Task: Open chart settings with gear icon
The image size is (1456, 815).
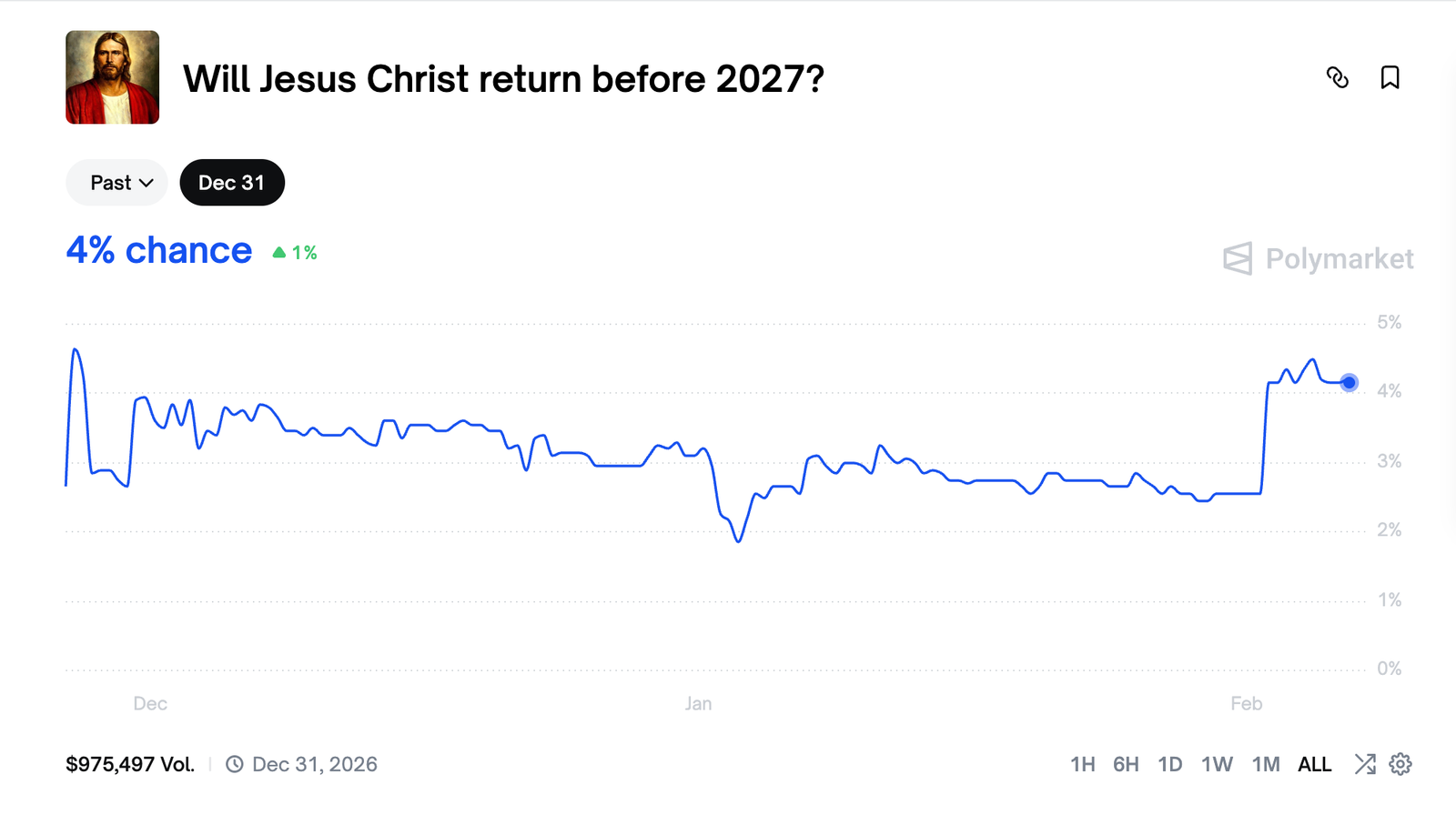Action: click(1401, 765)
